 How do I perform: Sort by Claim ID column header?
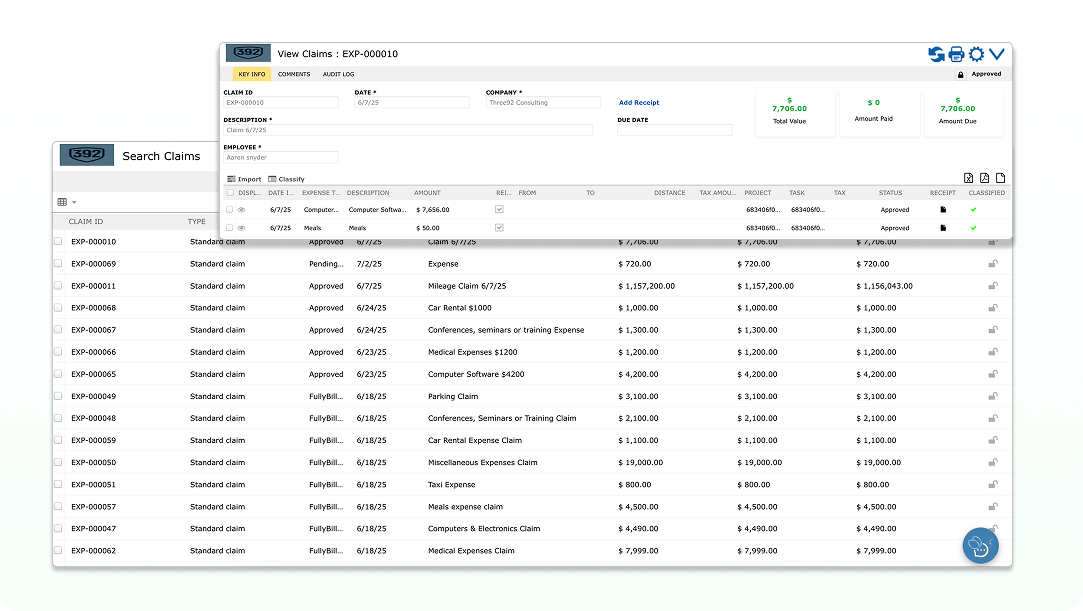pos(86,222)
